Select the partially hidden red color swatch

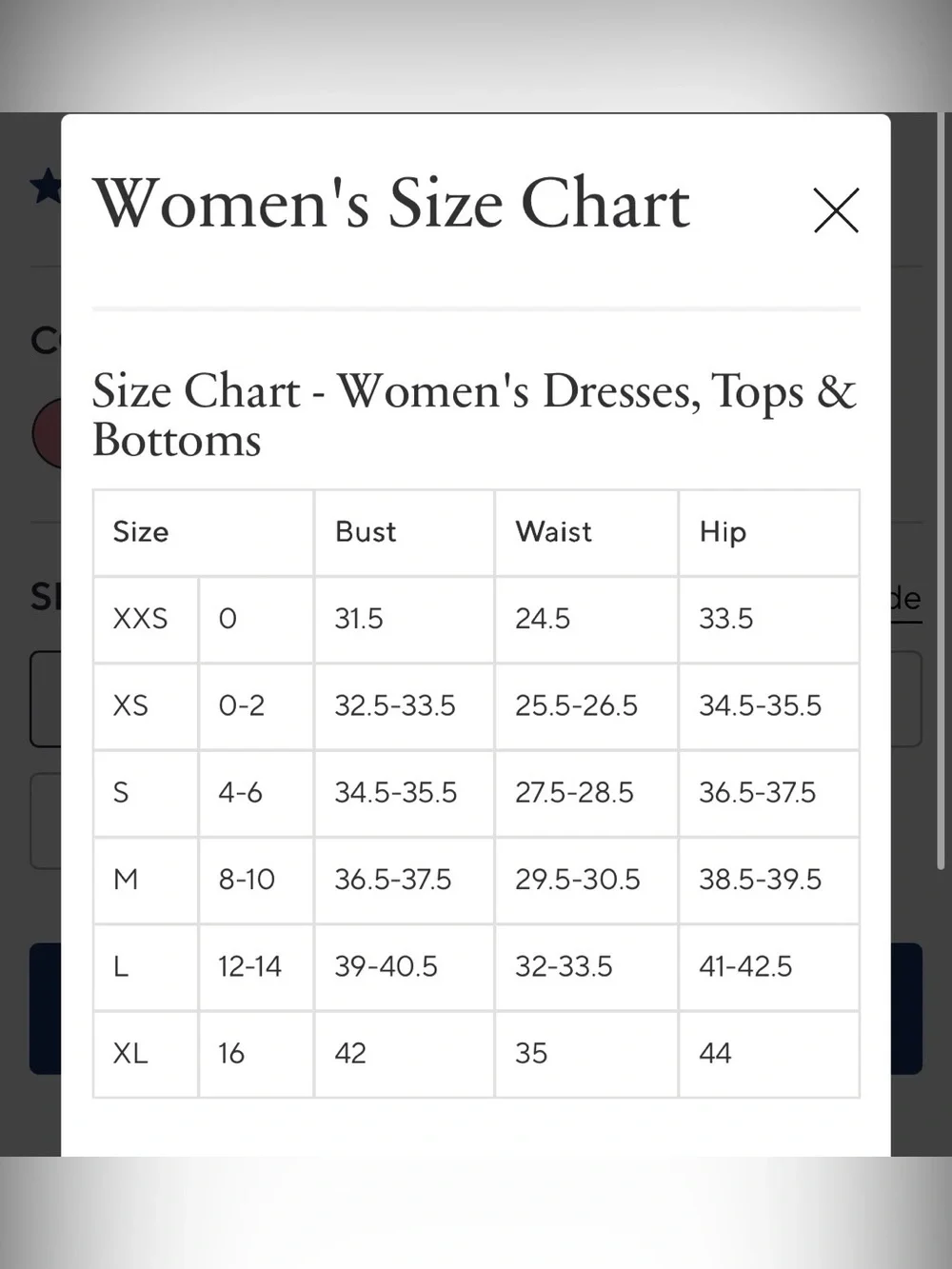pos(46,434)
